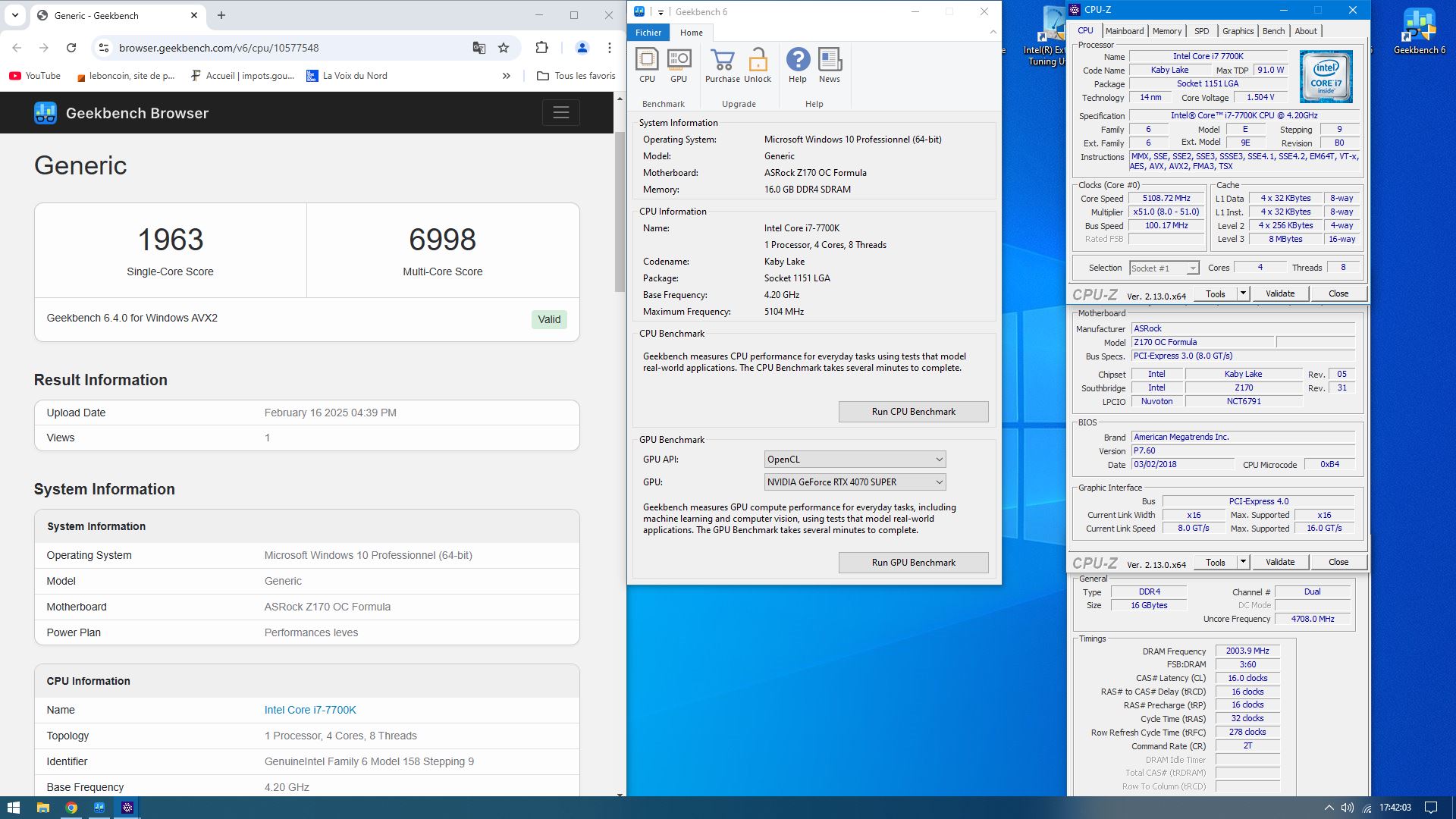Click Chrome icon in the taskbar
Viewport: 1456px width, 819px height.
pos(71,808)
